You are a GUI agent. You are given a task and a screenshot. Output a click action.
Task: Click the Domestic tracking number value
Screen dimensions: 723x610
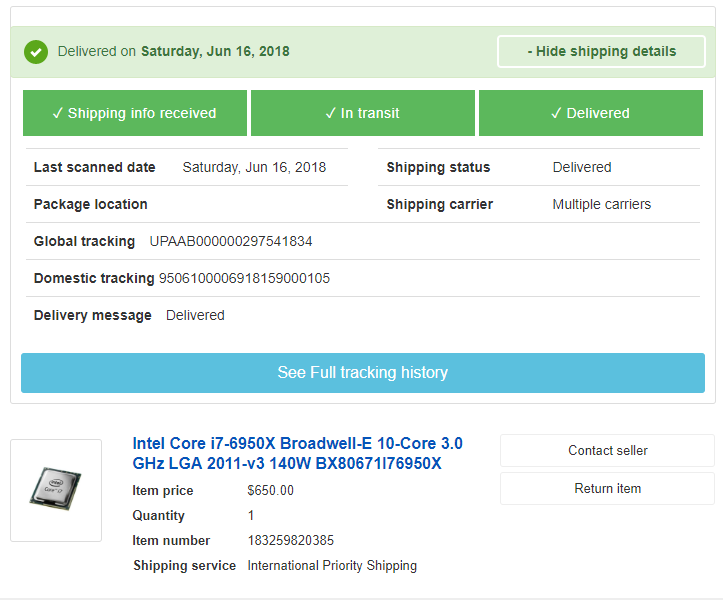244,278
